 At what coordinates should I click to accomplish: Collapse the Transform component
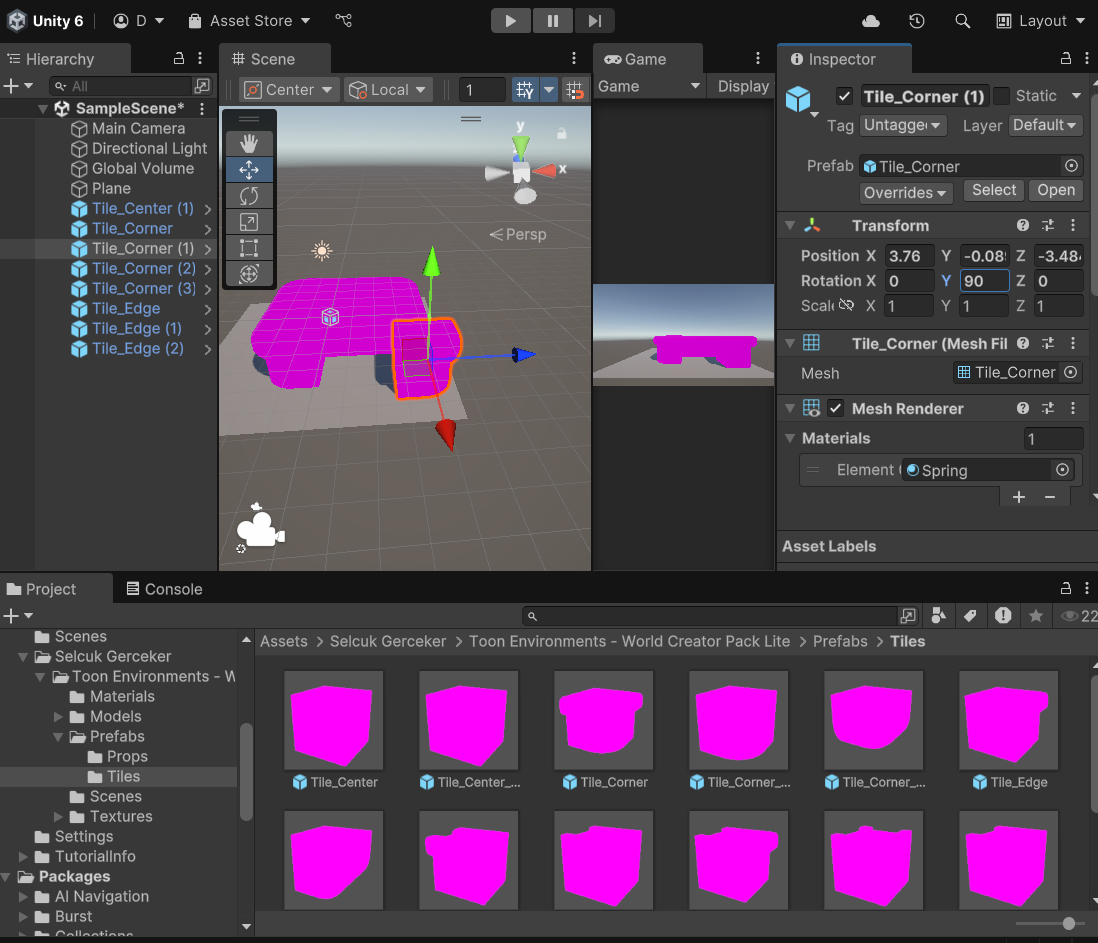point(790,225)
